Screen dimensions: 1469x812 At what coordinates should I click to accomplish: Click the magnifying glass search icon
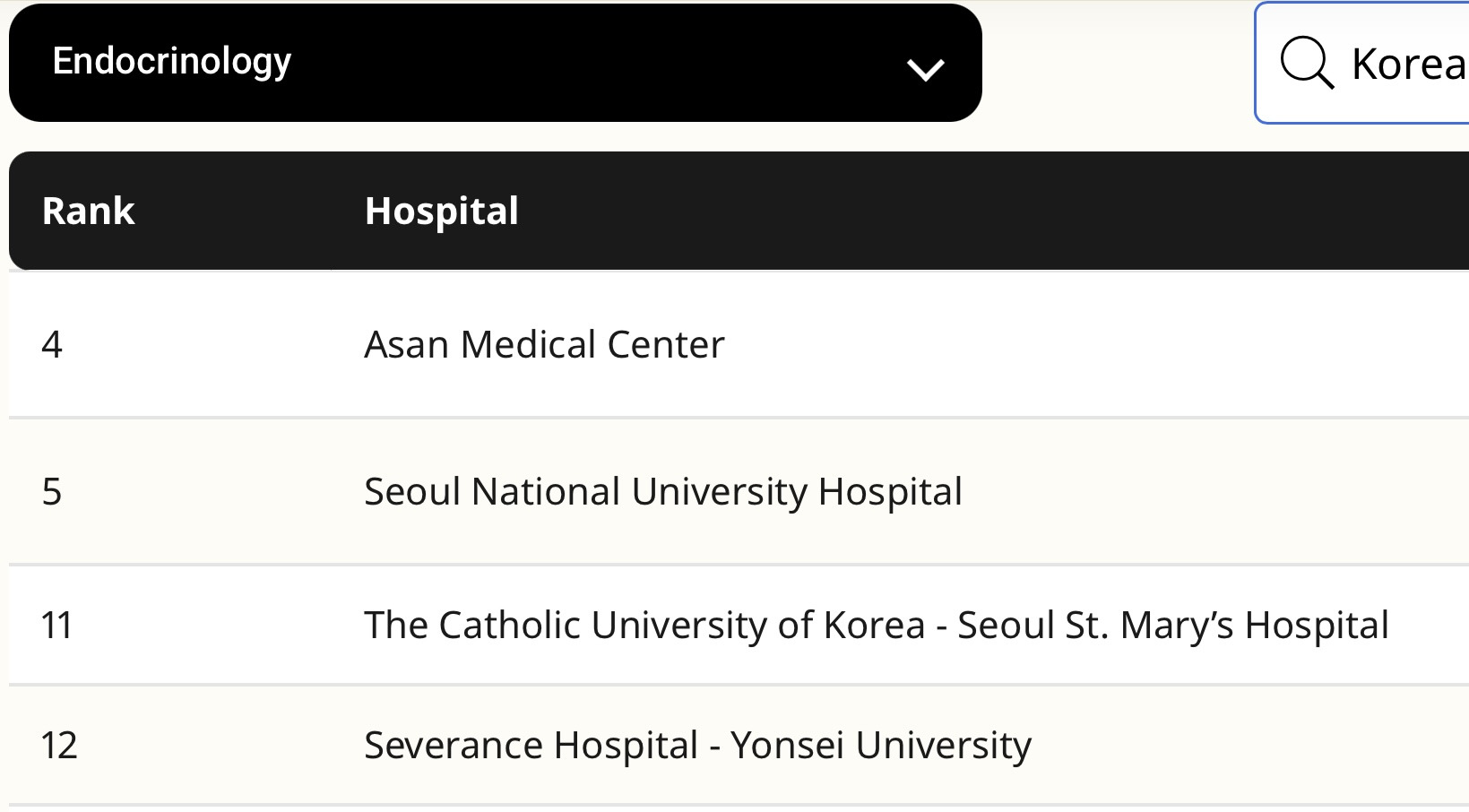tap(1306, 63)
